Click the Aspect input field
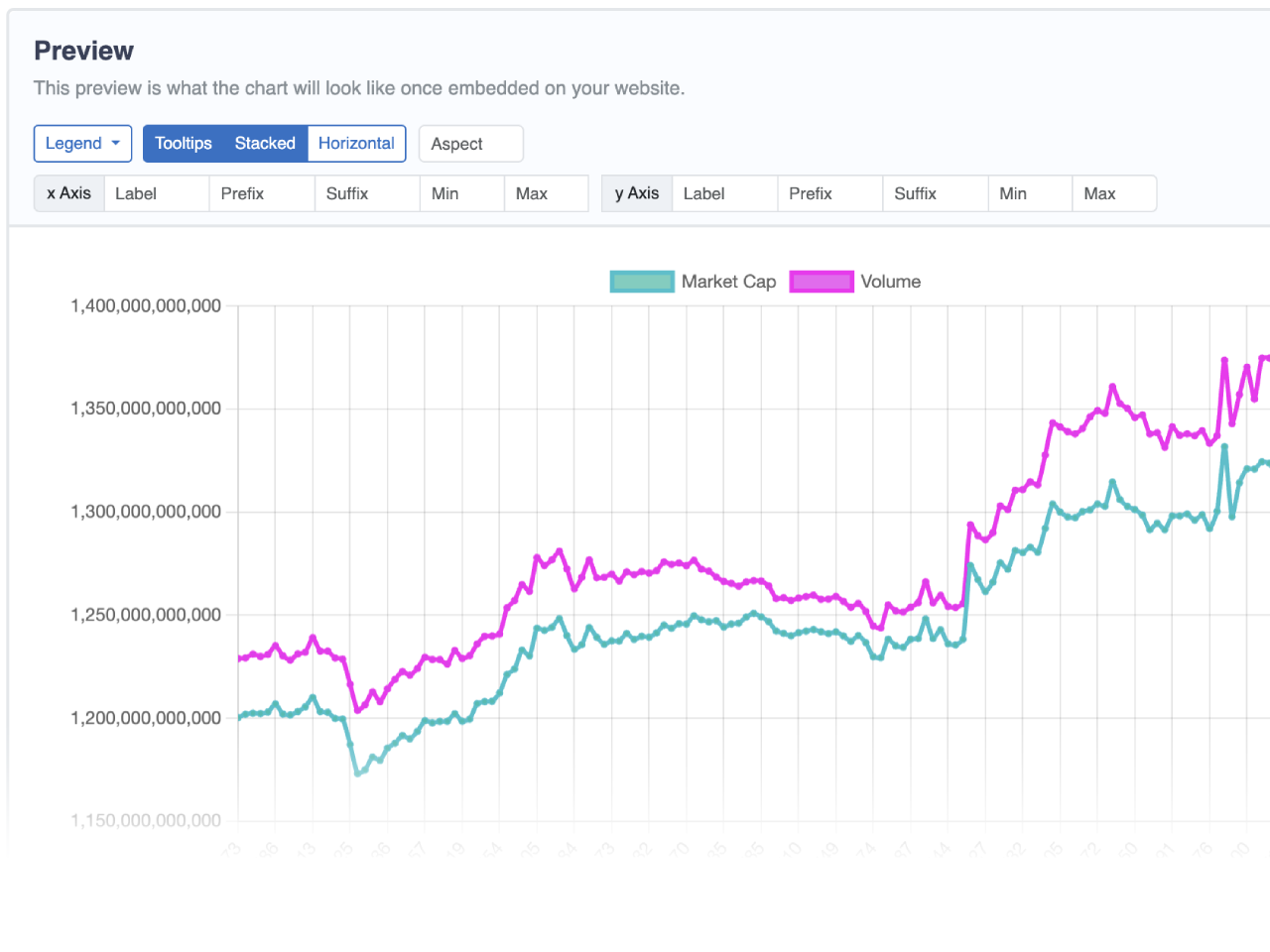Screen dimensions: 1270x952 coord(471,144)
